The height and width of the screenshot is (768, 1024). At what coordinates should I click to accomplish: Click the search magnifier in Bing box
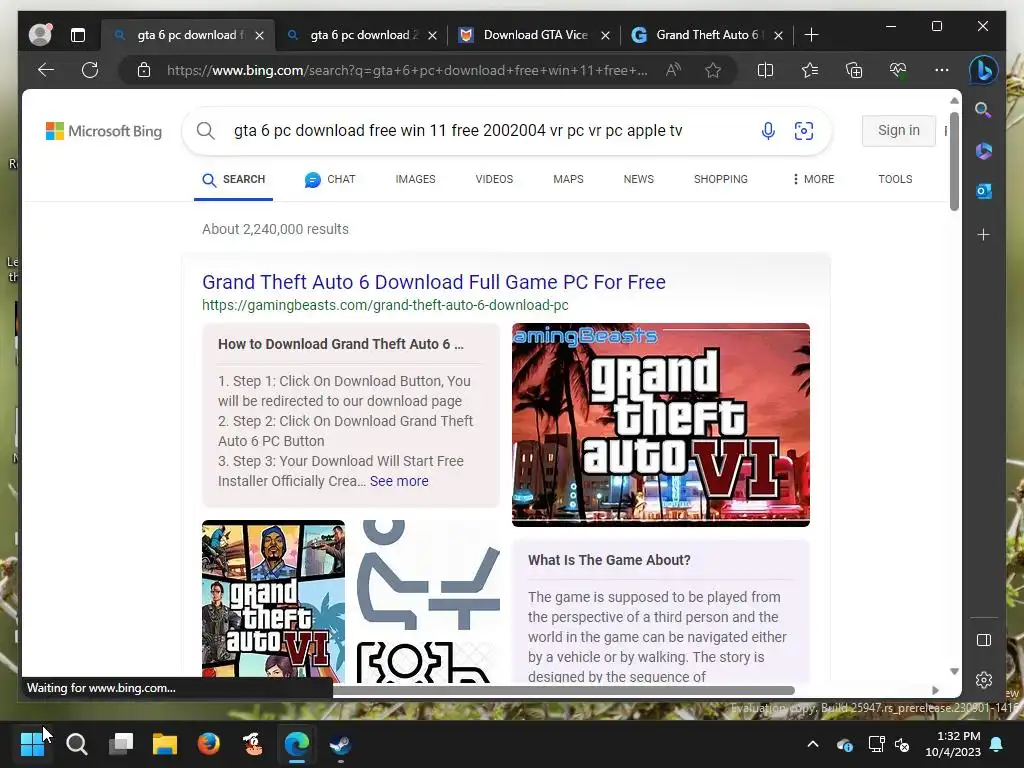point(206,131)
